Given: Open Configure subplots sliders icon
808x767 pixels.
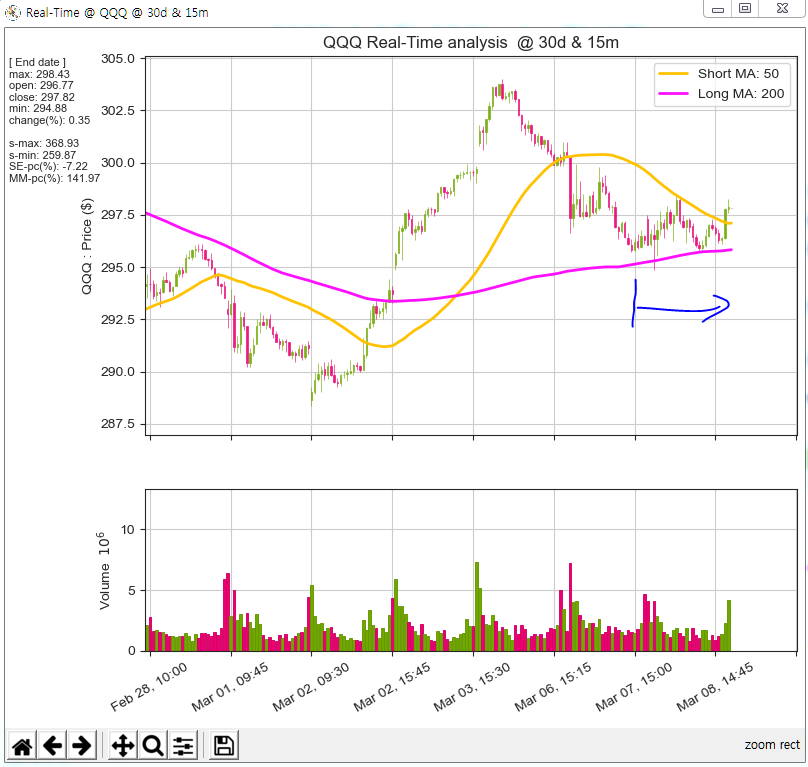Looking at the screenshot, I should pyautogui.click(x=182, y=745).
